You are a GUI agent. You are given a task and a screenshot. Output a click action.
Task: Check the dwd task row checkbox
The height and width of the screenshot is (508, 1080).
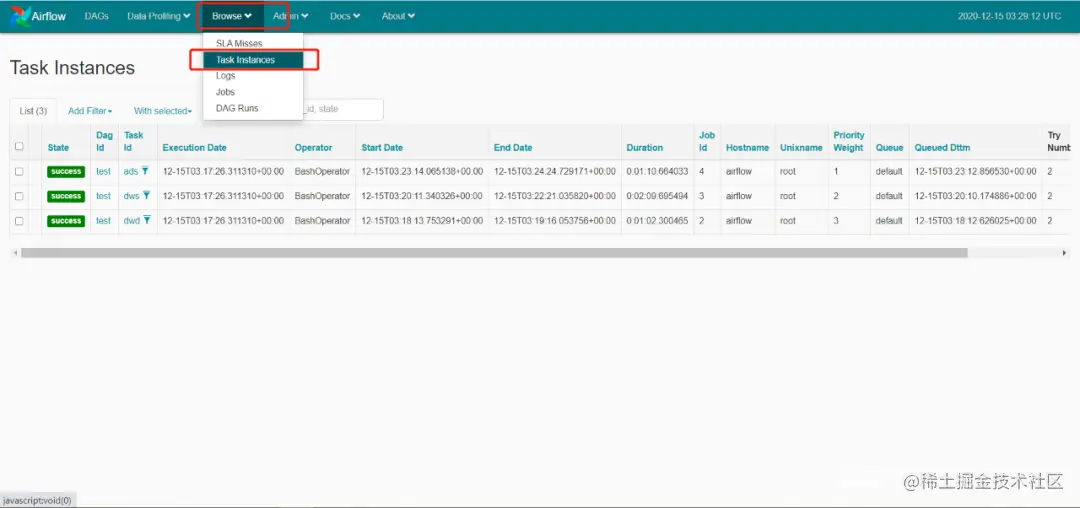tap(19, 221)
